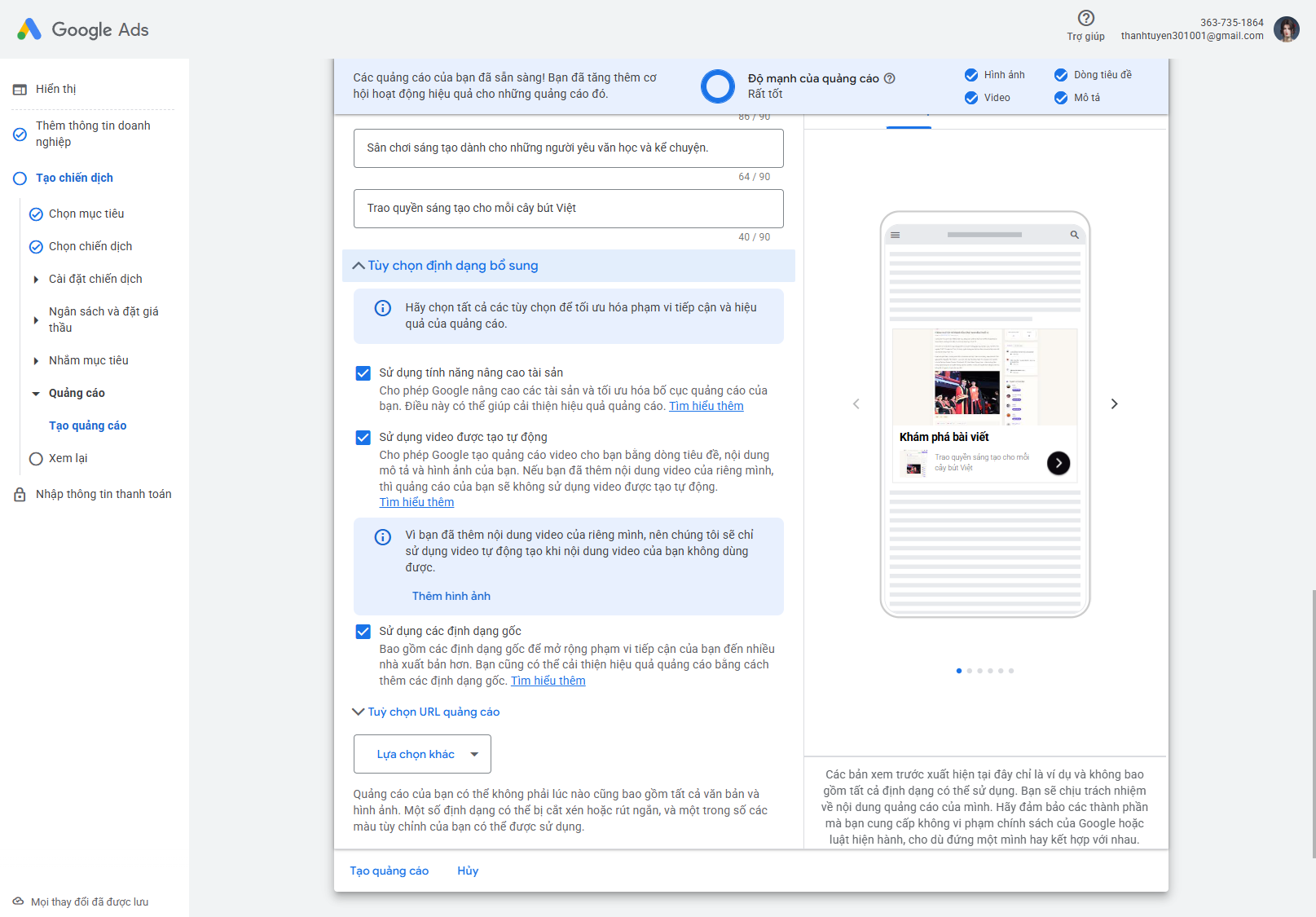
Task: Click the Khám phá bài viết preview headline
Action: [944, 437]
